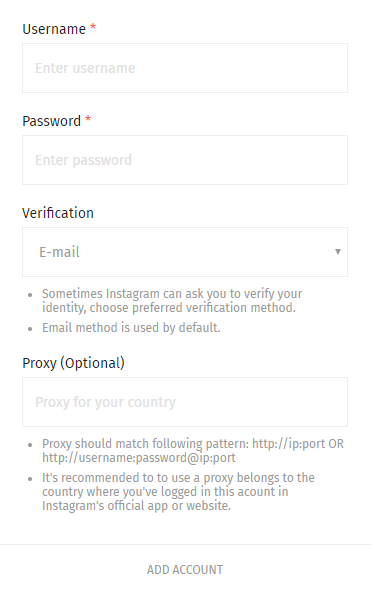Screen dimensions: 372x592
Task: Click the 'Proxy should match following pattern' hint
Action: tap(193, 450)
